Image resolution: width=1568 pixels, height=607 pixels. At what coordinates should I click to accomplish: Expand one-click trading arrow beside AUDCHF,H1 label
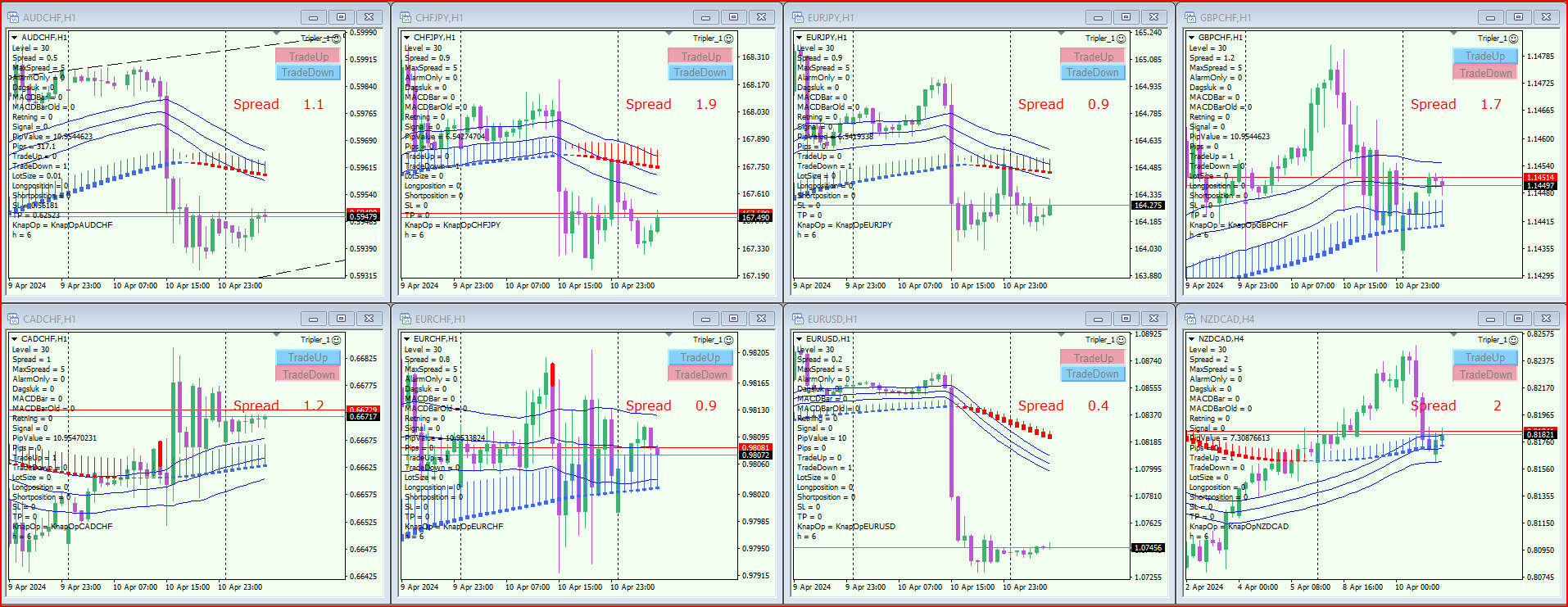point(15,38)
